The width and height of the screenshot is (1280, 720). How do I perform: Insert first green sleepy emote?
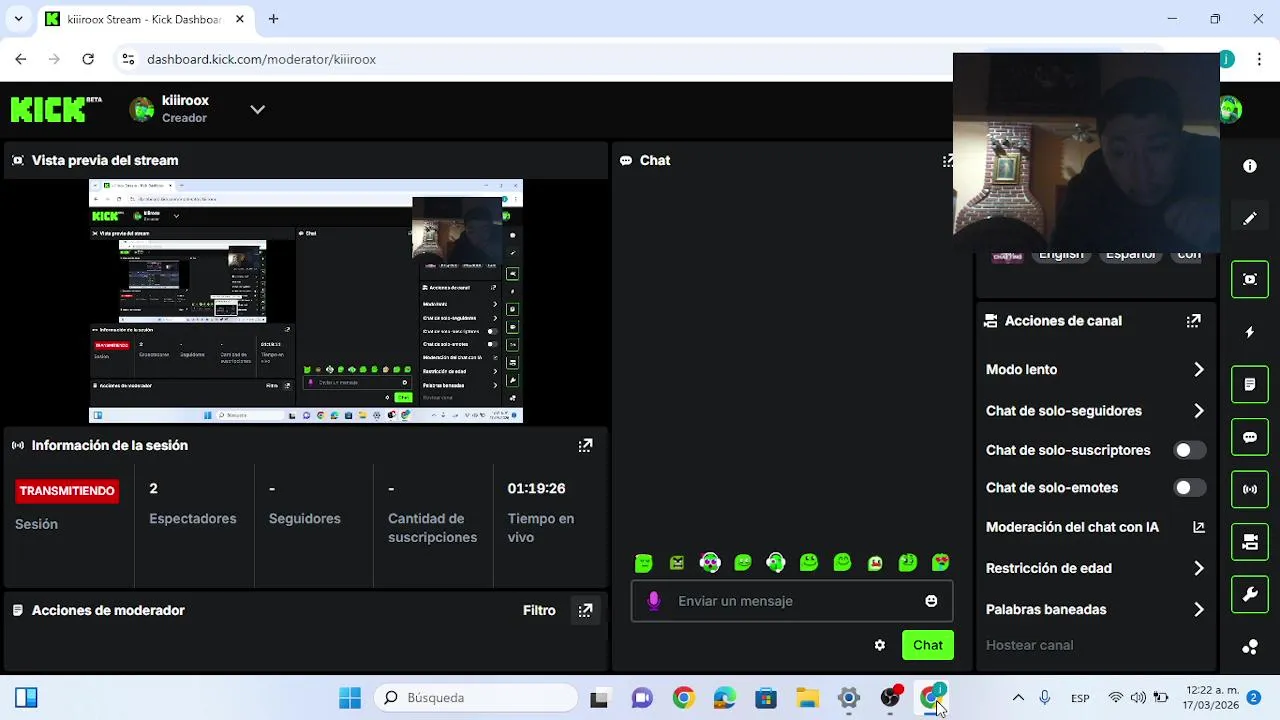click(x=644, y=563)
